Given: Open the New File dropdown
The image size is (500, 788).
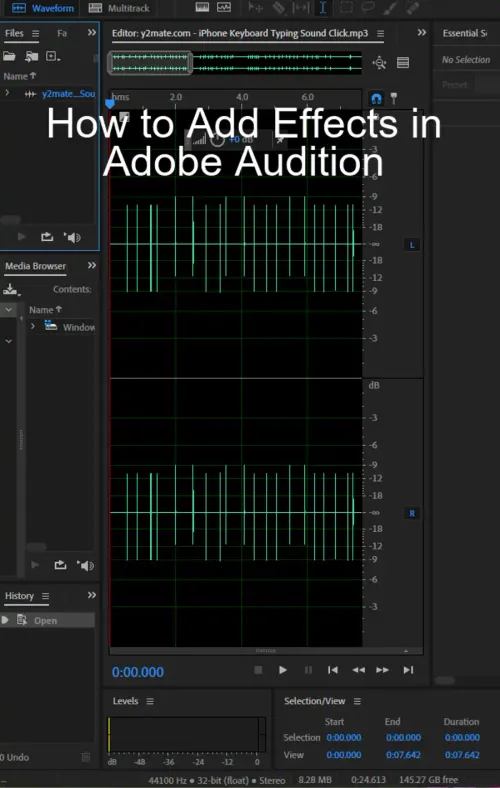Looking at the screenshot, I should click(x=53, y=56).
